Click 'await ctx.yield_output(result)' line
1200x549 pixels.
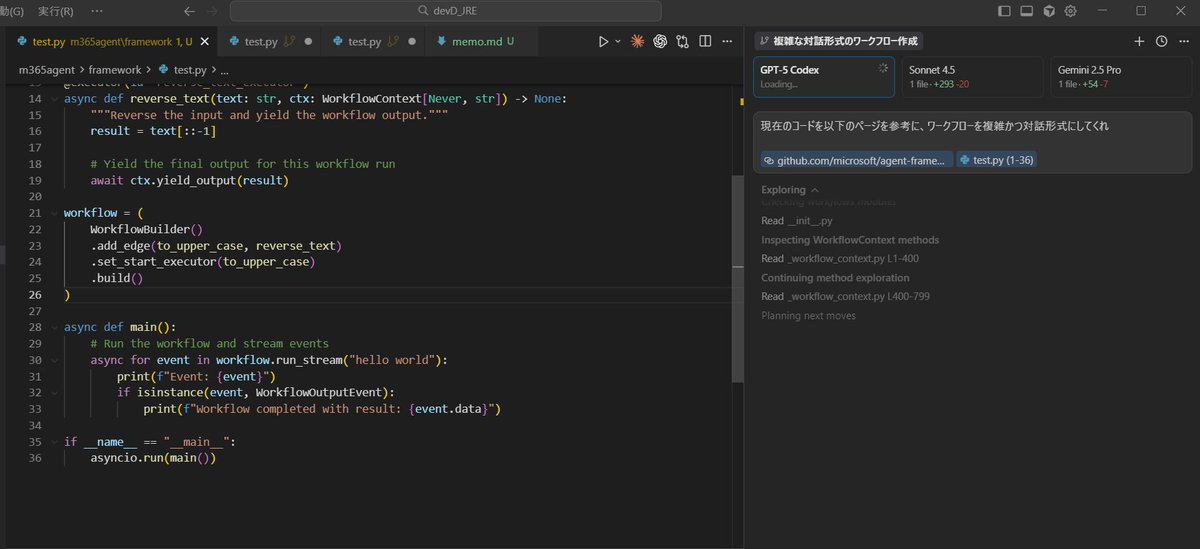189,180
